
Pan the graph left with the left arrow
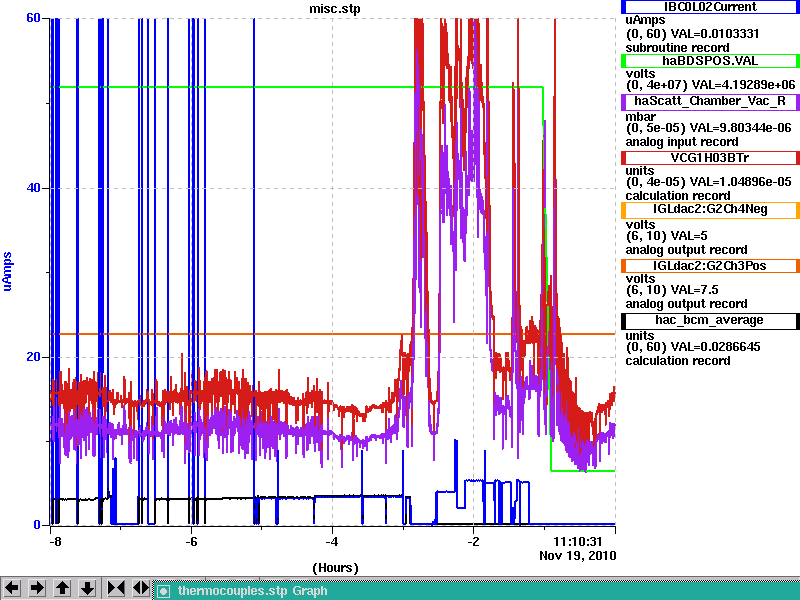pyautogui.click(x=12, y=588)
